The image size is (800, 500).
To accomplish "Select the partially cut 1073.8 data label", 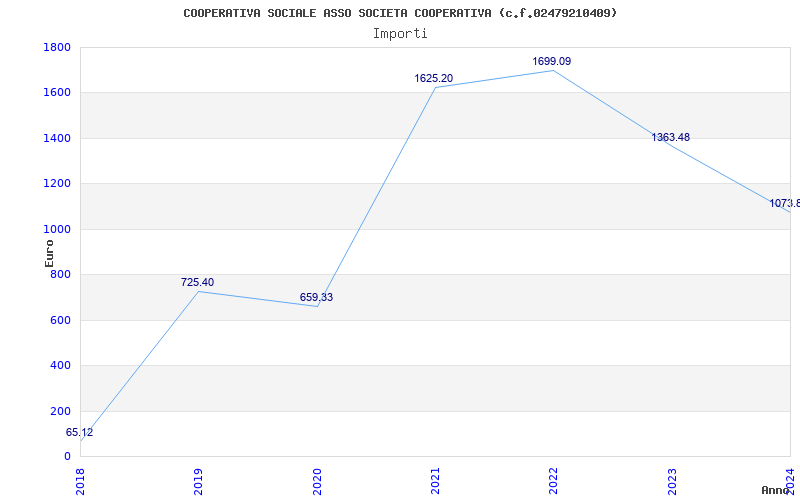I will tap(785, 204).
